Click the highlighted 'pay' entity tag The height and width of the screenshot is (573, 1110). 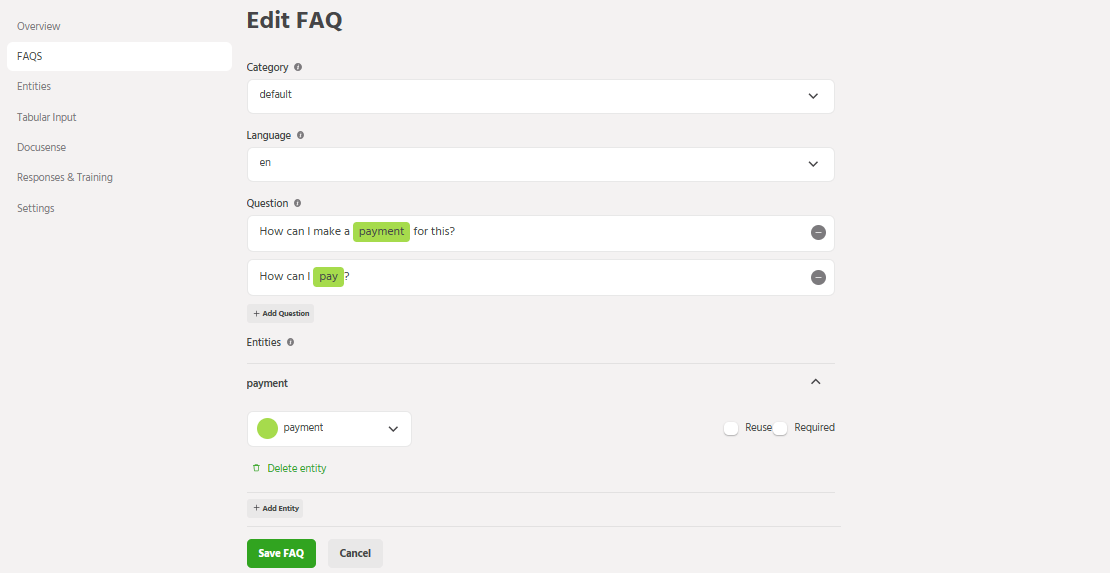pyautogui.click(x=328, y=277)
